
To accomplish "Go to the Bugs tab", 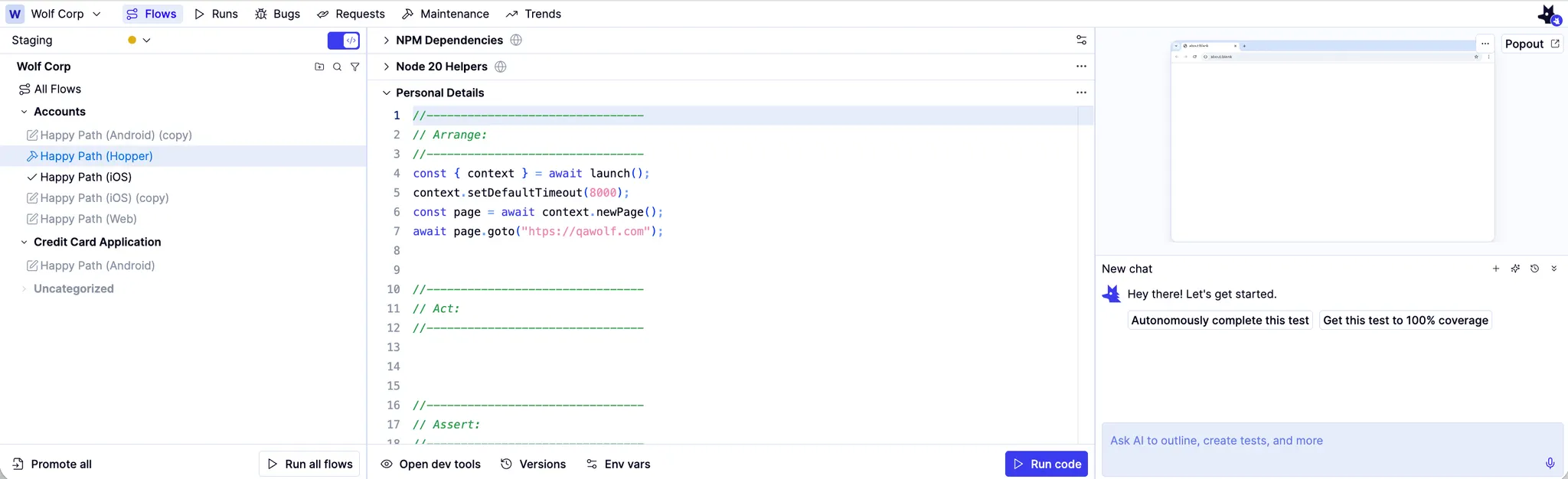I will [x=277, y=14].
